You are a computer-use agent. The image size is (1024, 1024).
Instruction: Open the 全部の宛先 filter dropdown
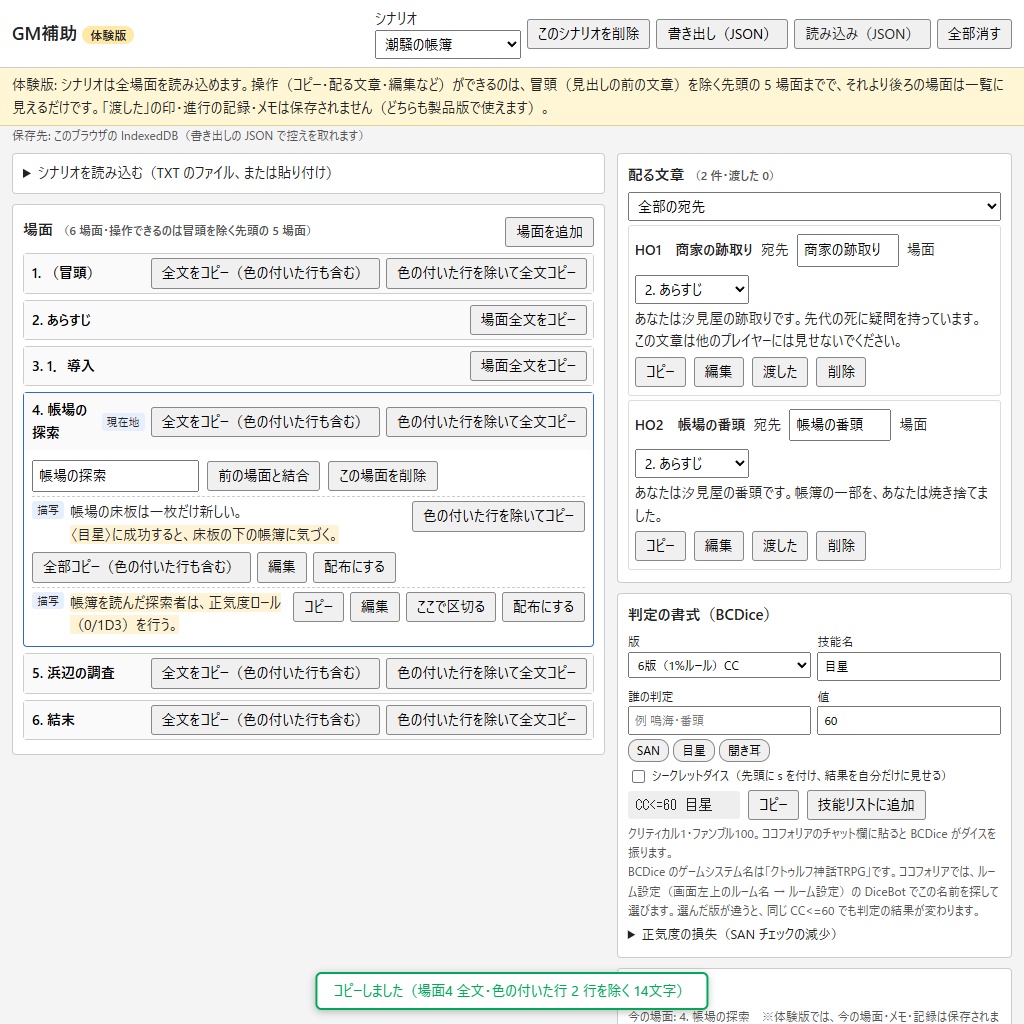(x=814, y=207)
